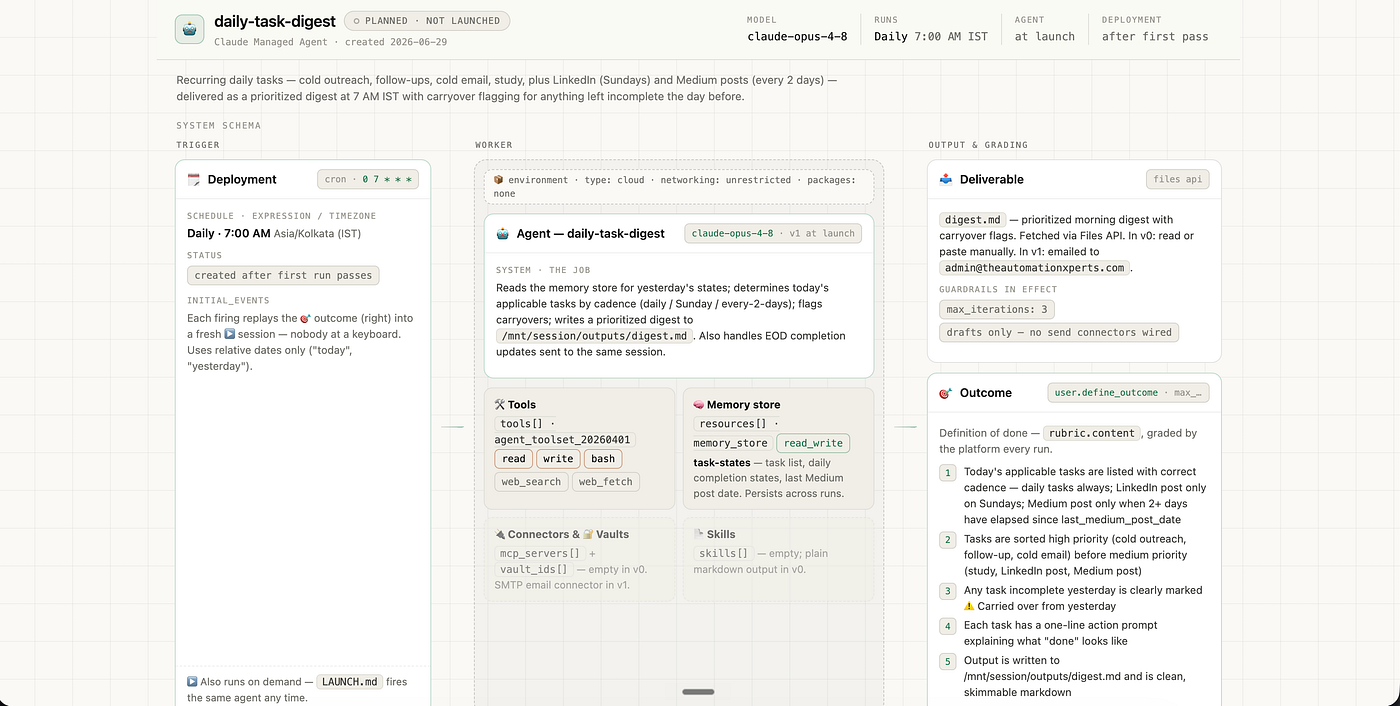Click the play icon before 'session — nobody'

(x=230, y=334)
